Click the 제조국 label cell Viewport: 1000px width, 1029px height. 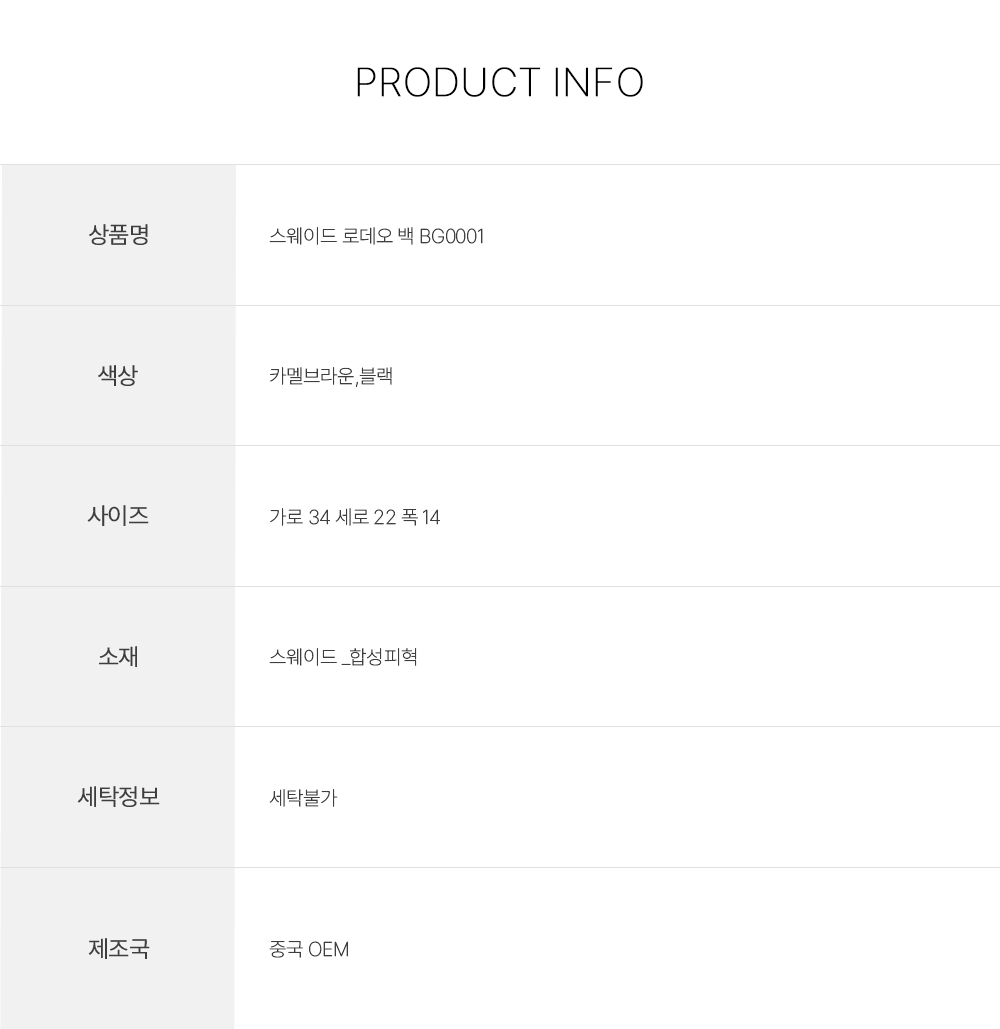coord(118,947)
